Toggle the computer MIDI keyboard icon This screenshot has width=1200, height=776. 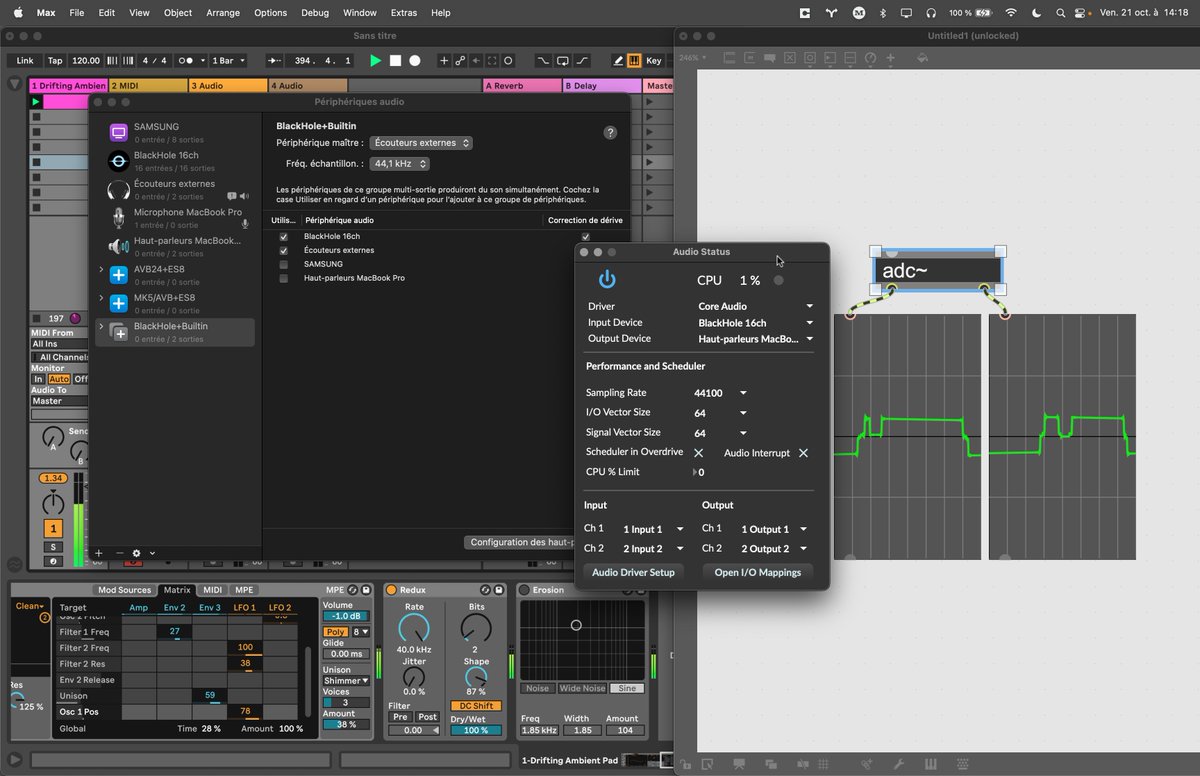click(634, 61)
